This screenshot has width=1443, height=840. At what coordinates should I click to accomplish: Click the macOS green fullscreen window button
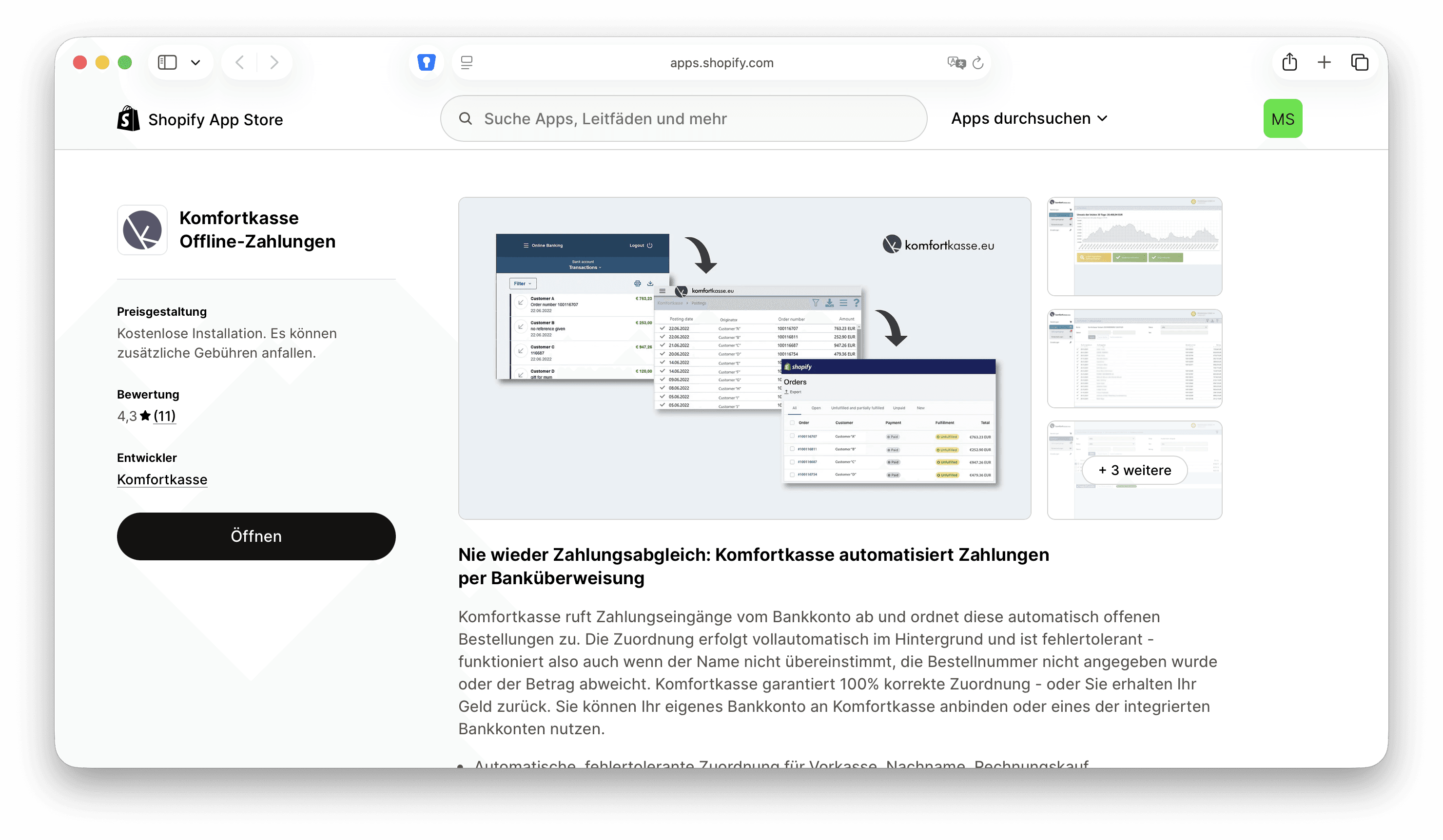point(125,62)
